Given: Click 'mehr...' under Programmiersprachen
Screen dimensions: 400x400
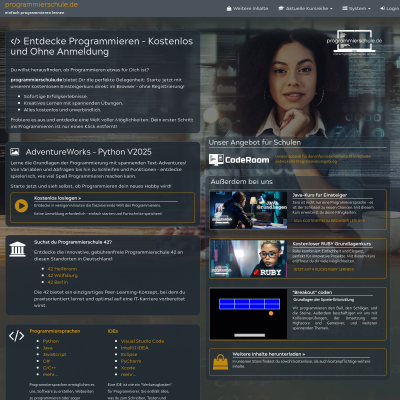Looking at the screenshot, I should 50,374.
